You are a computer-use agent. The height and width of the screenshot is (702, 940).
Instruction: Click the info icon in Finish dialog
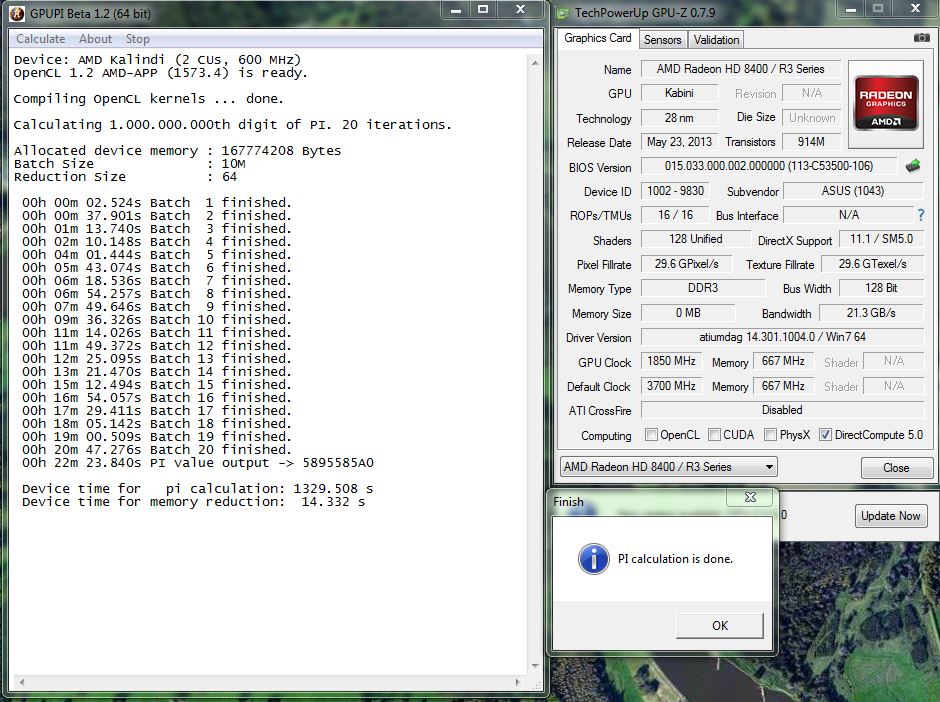[x=593, y=559]
